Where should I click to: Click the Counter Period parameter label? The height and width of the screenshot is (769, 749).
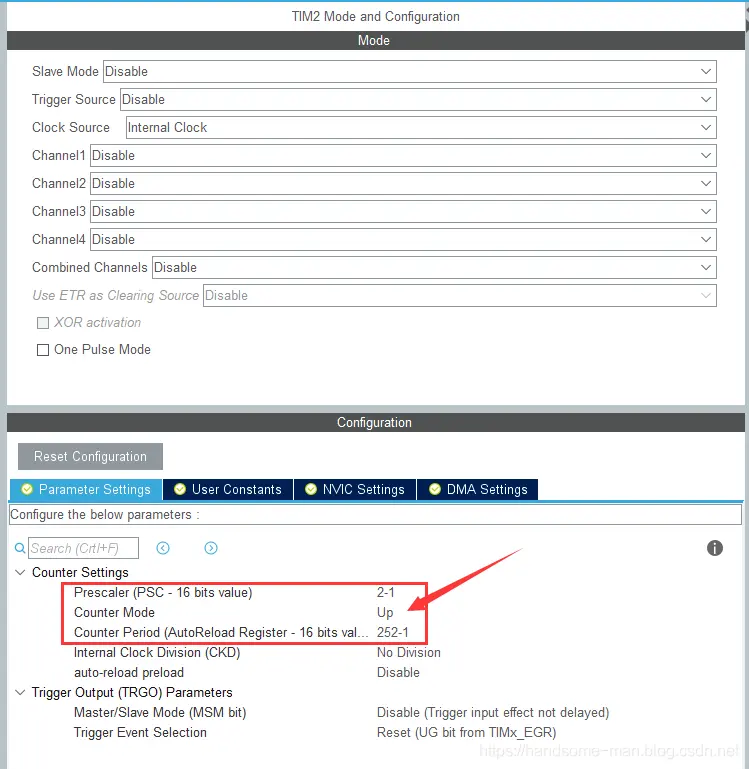coord(221,633)
